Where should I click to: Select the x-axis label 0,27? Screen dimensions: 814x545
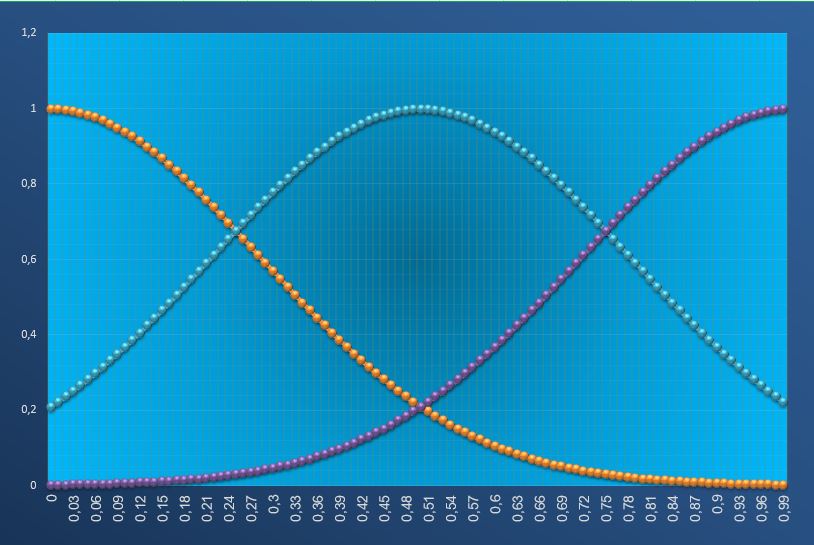click(252, 511)
